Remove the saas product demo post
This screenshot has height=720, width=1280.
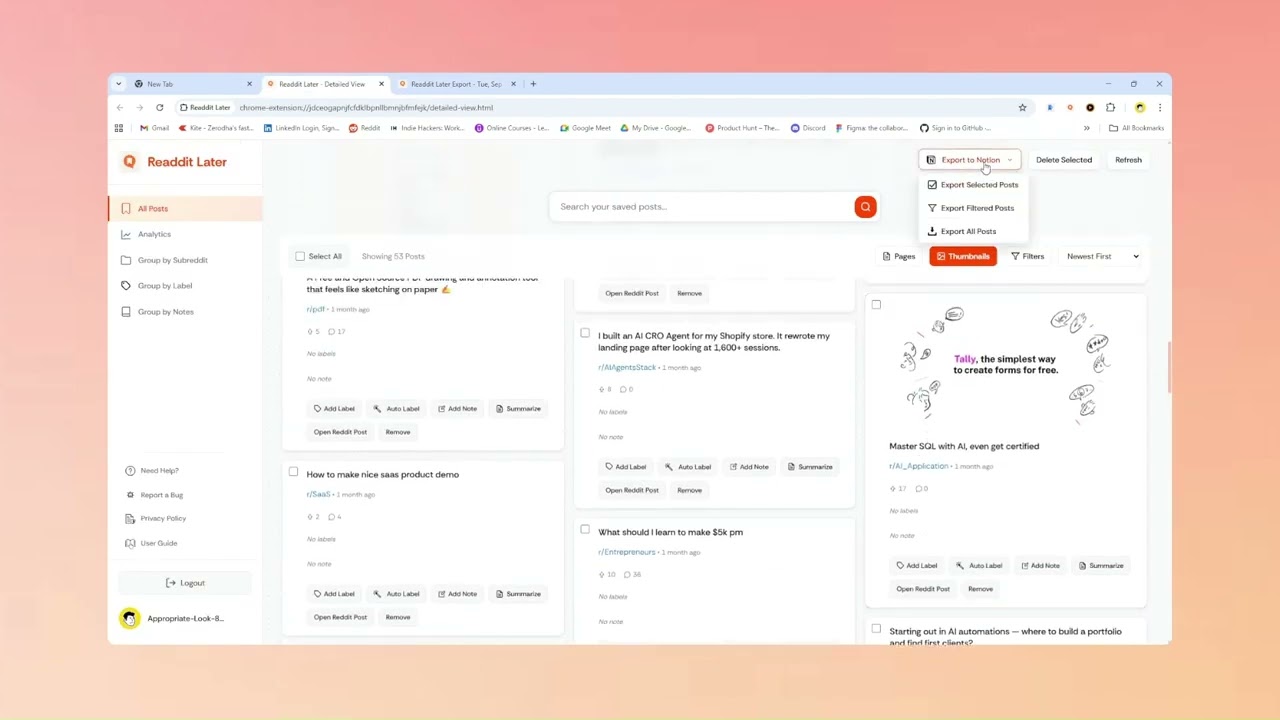398,617
